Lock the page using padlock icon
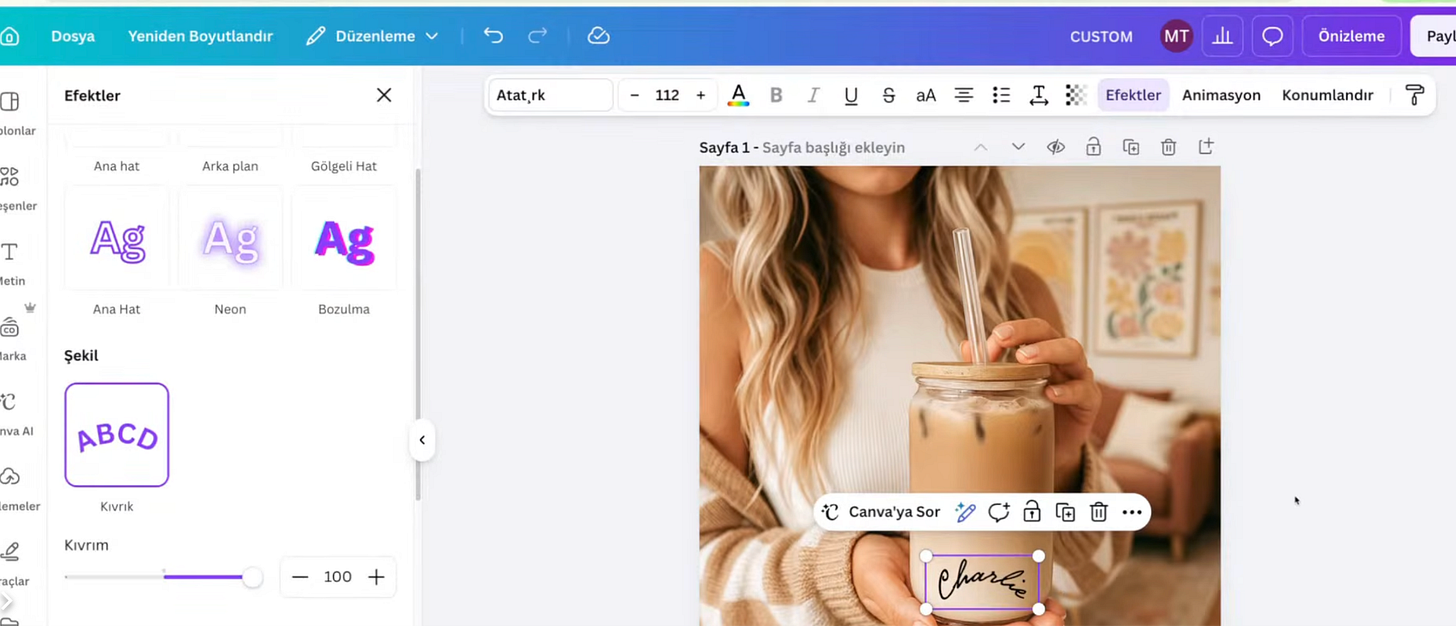The image size is (1456, 626). (x=1093, y=147)
